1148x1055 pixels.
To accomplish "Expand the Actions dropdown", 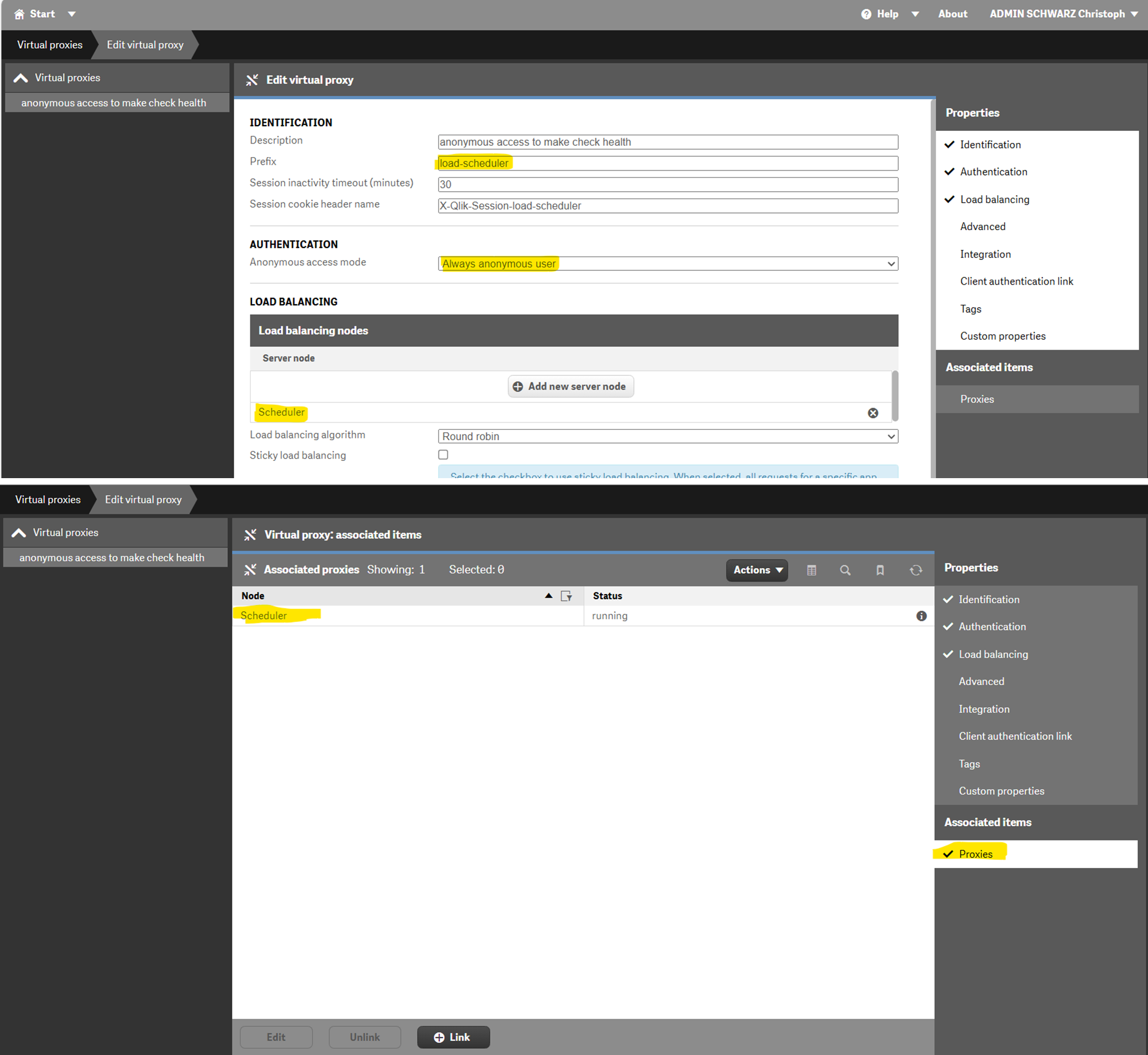I will click(757, 570).
